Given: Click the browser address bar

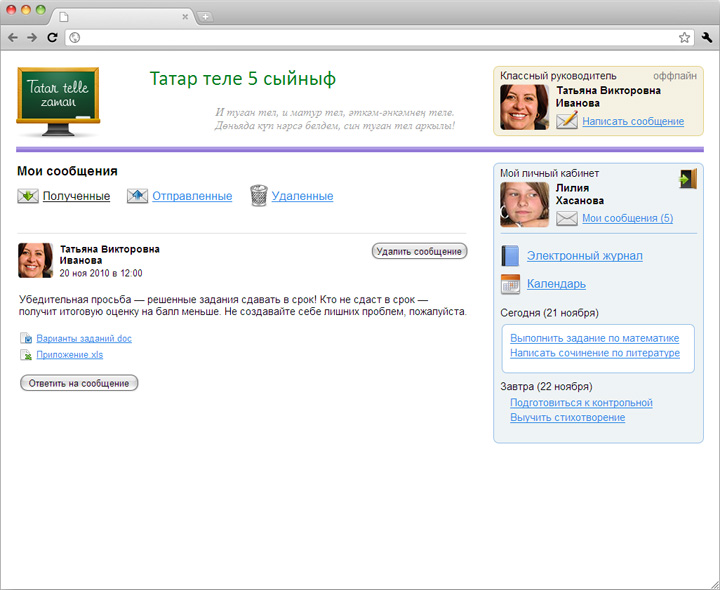Looking at the screenshot, I should coord(373,38).
